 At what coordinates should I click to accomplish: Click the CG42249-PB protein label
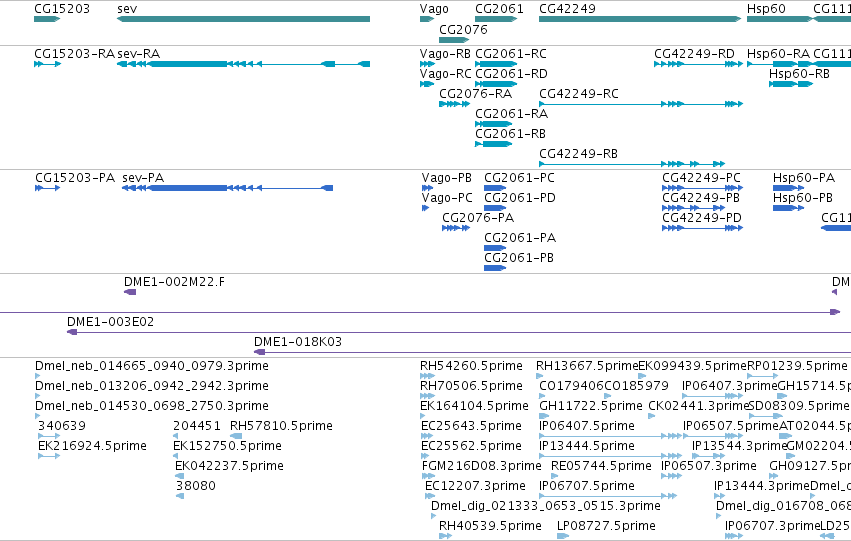click(x=701, y=198)
